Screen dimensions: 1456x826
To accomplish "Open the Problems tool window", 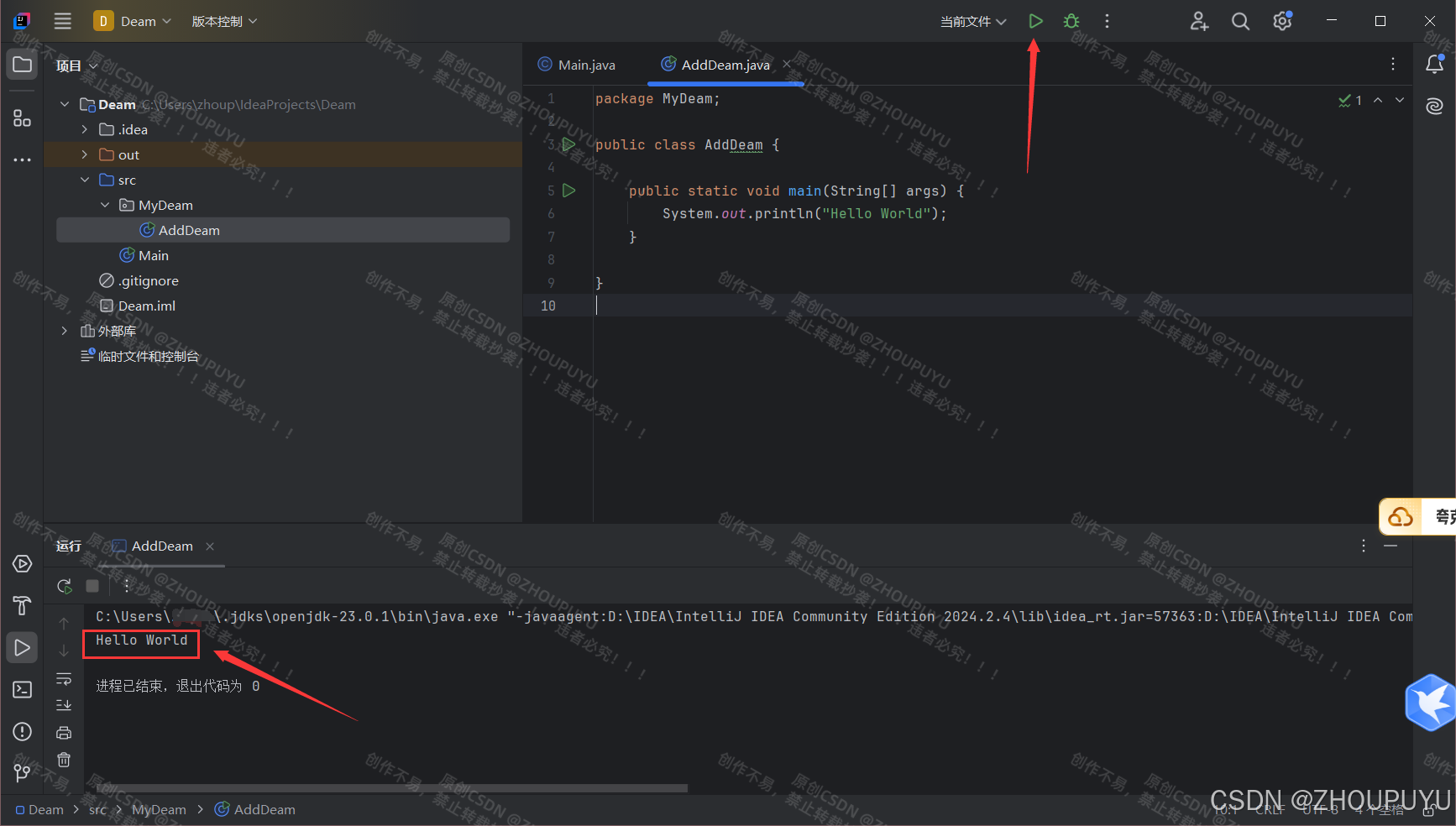I will click(23, 731).
